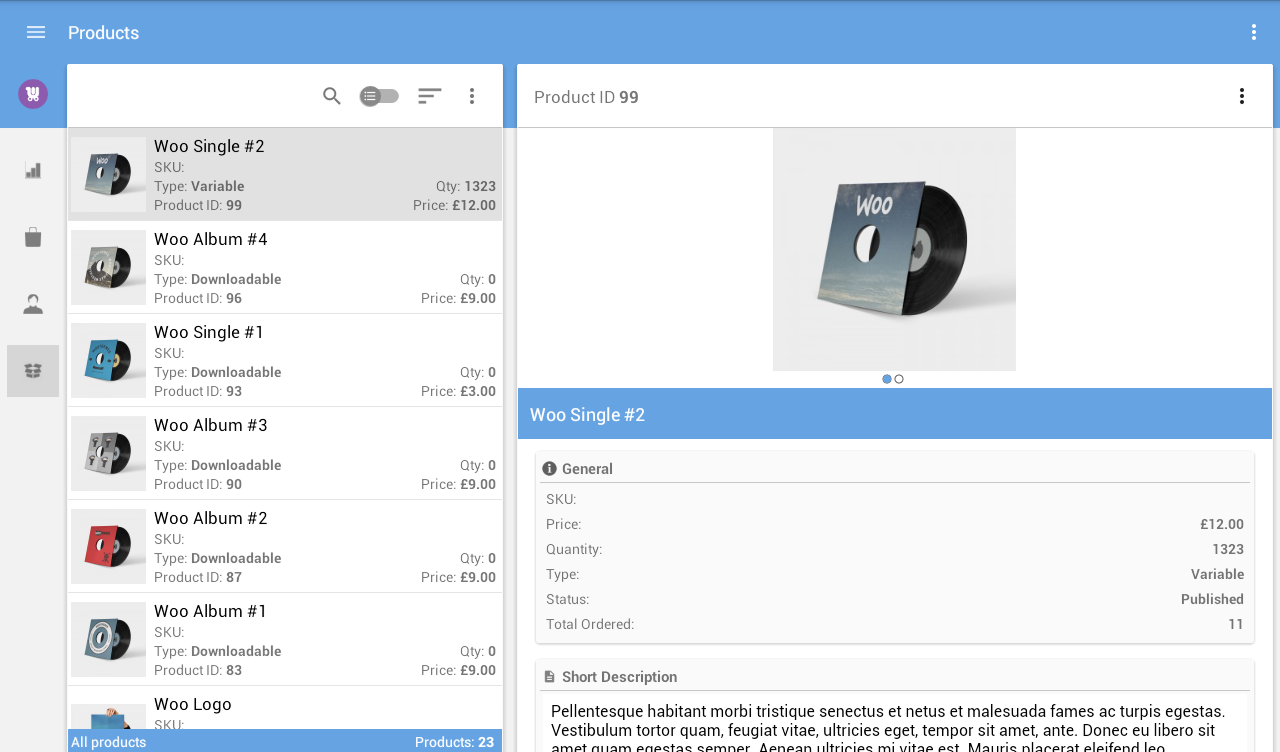Image resolution: width=1280 pixels, height=752 pixels.
Task: Open Woo Album #3 product name
Action: click(x=211, y=425)
